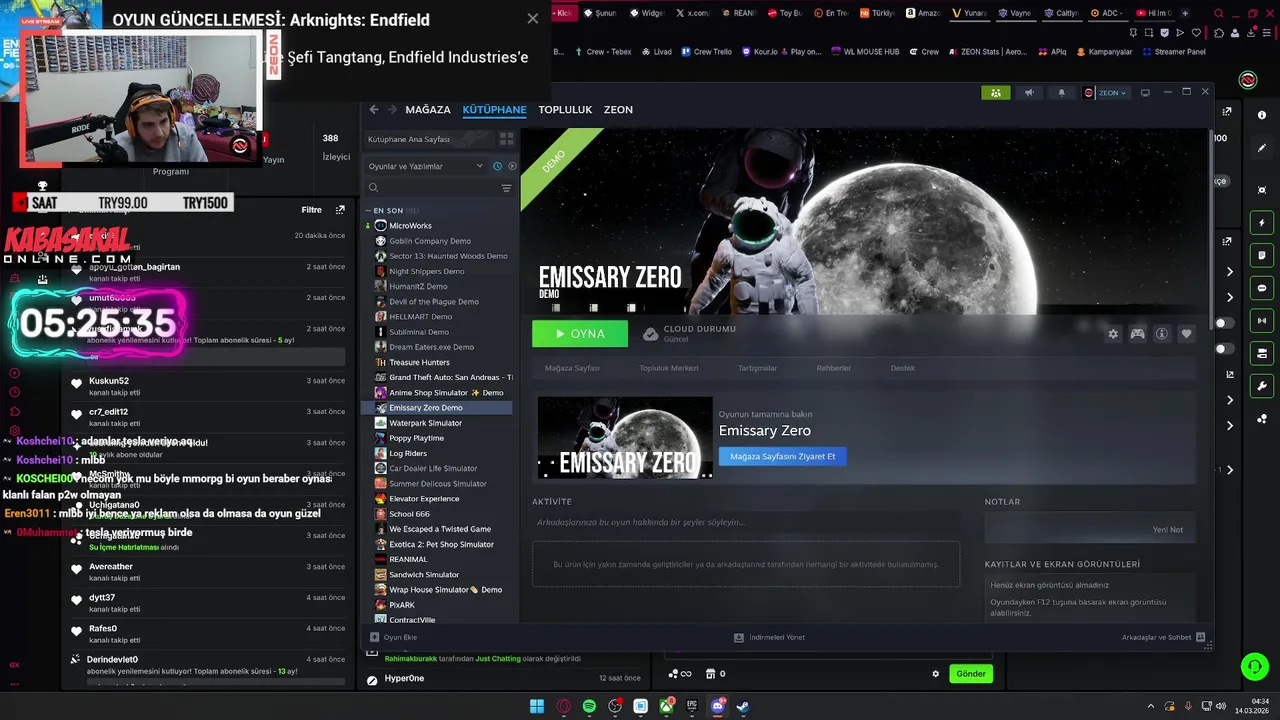Close the Arknights Endfield update banner
Screen dimensions: 1280x720
point(532,19)
